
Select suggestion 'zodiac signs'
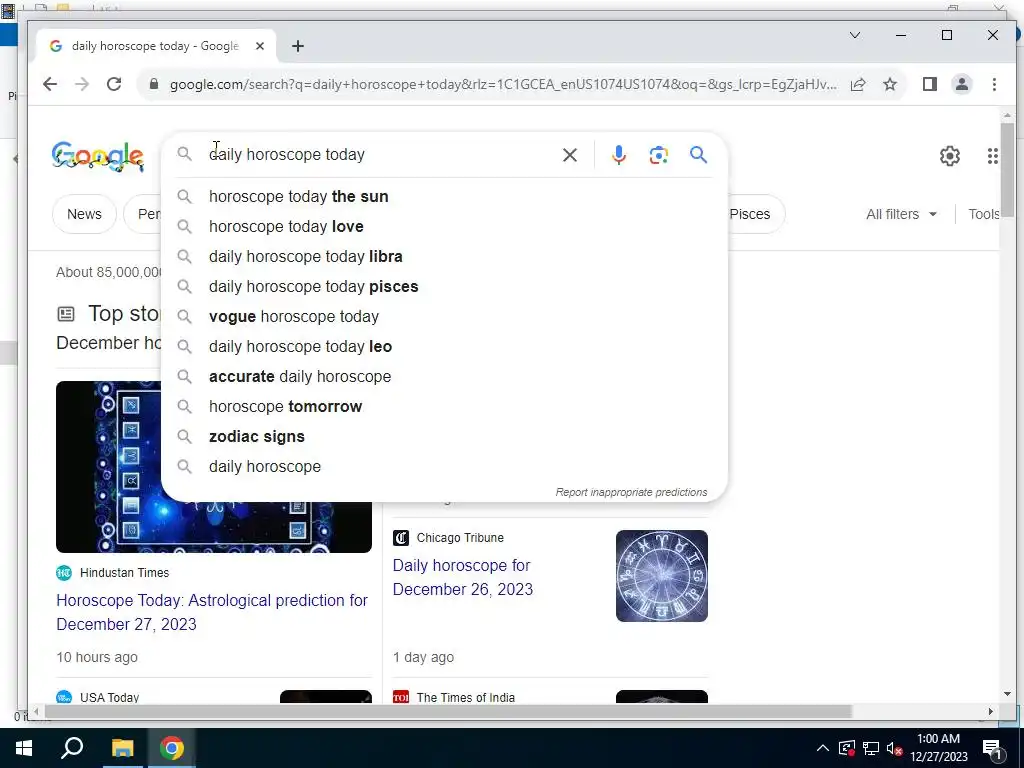tap(444, 437)
